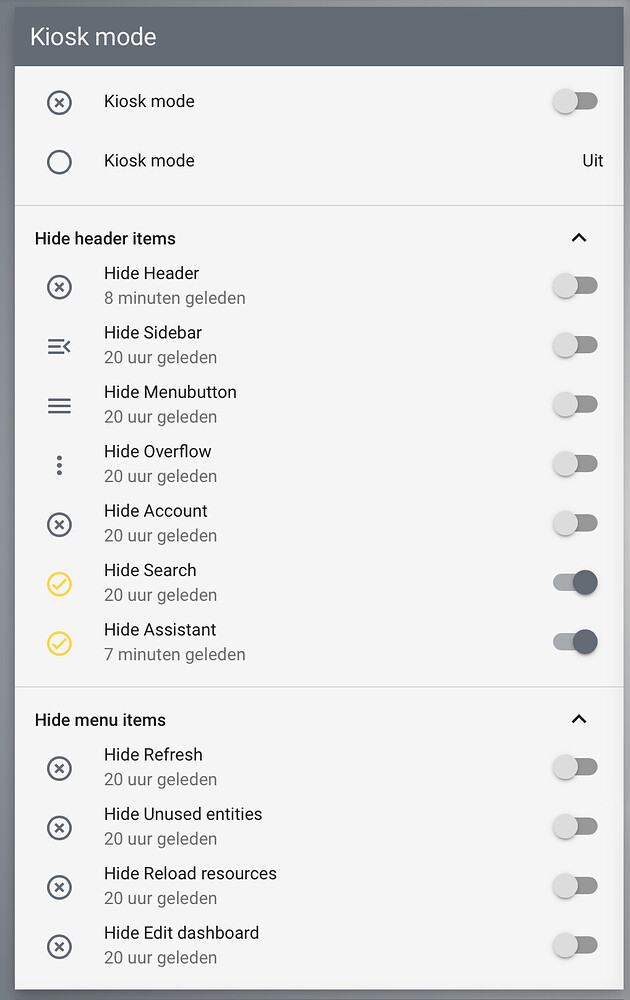Disable the Hide Assistant switch
This screenshot has width=630, height=1000.
pyautogui.click(x=575, y=642)
